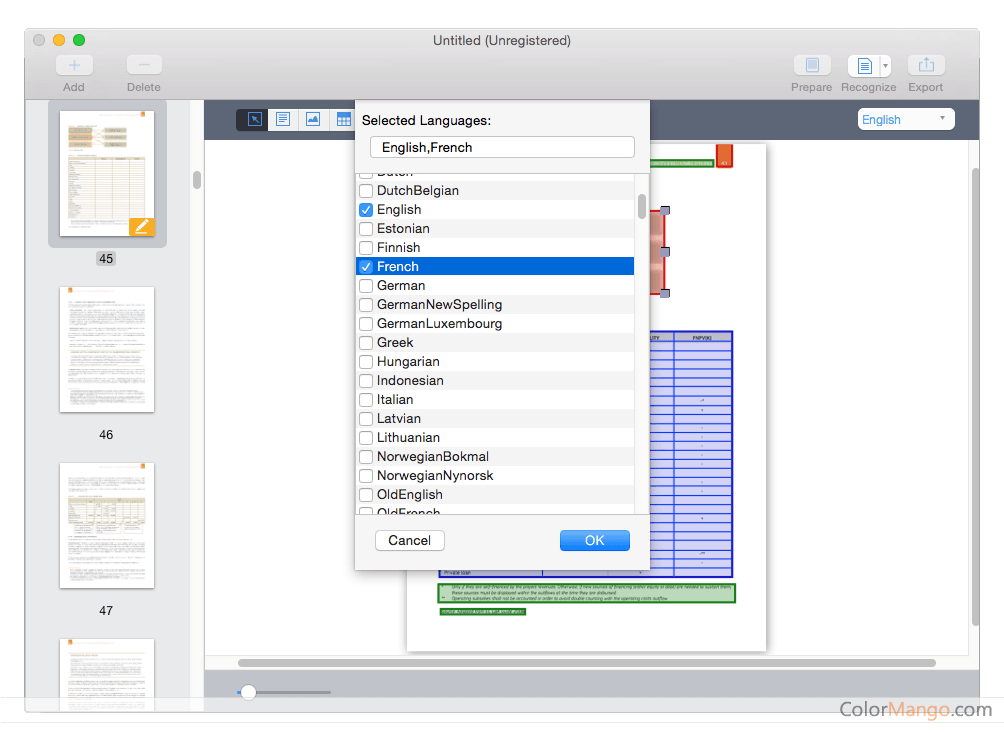1004x733 pixels.
Task: Click the Delete page minus icon
Action: [x=144, y=65]
